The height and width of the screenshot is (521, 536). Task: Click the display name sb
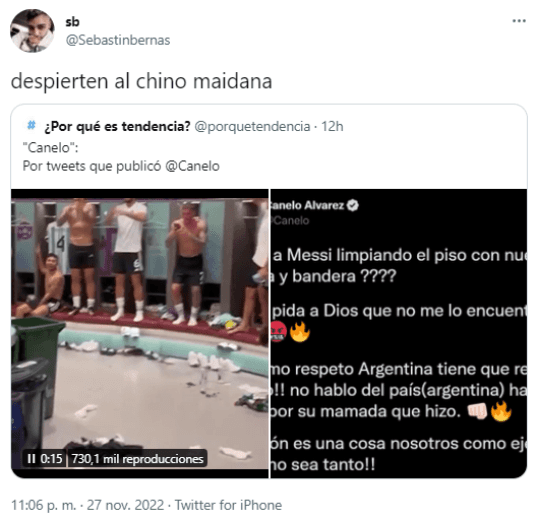click(72, 22)
